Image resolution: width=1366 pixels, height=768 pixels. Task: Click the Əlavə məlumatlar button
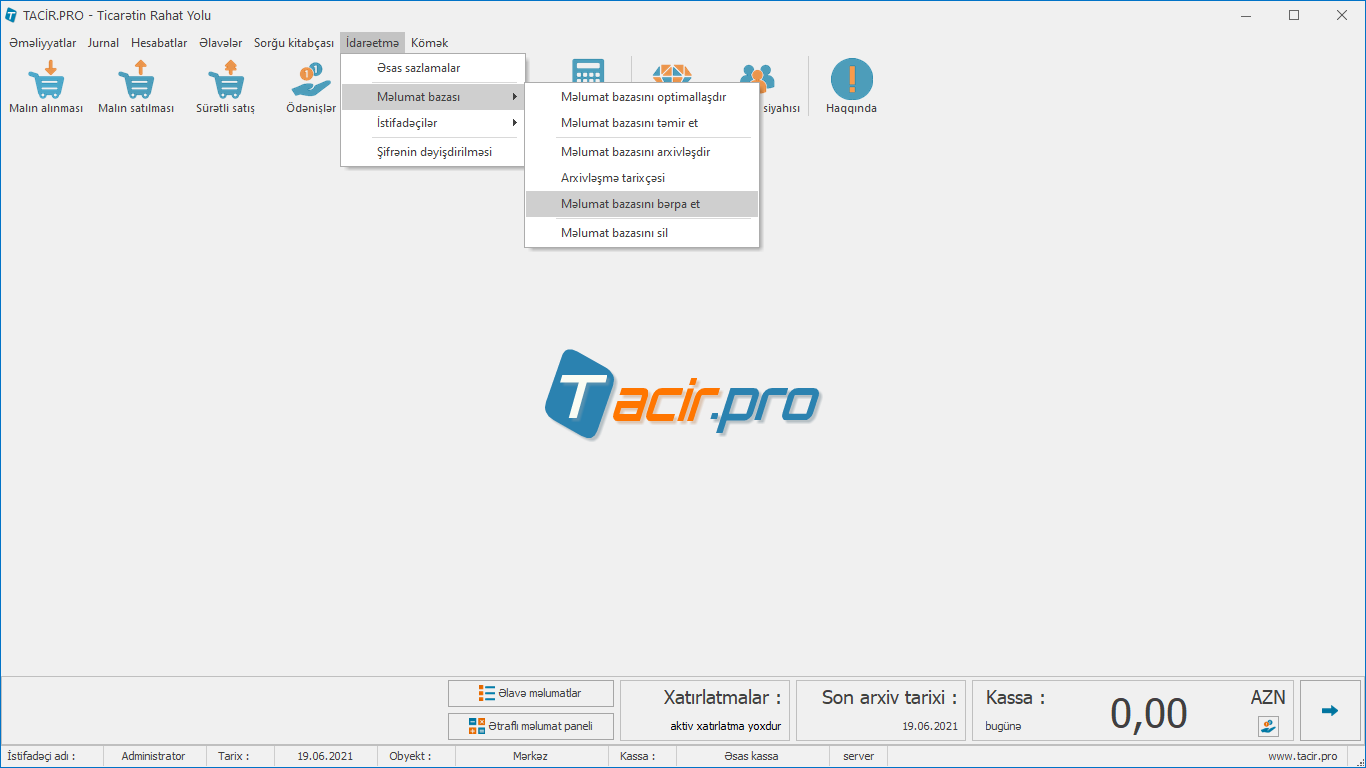(530, 693)
